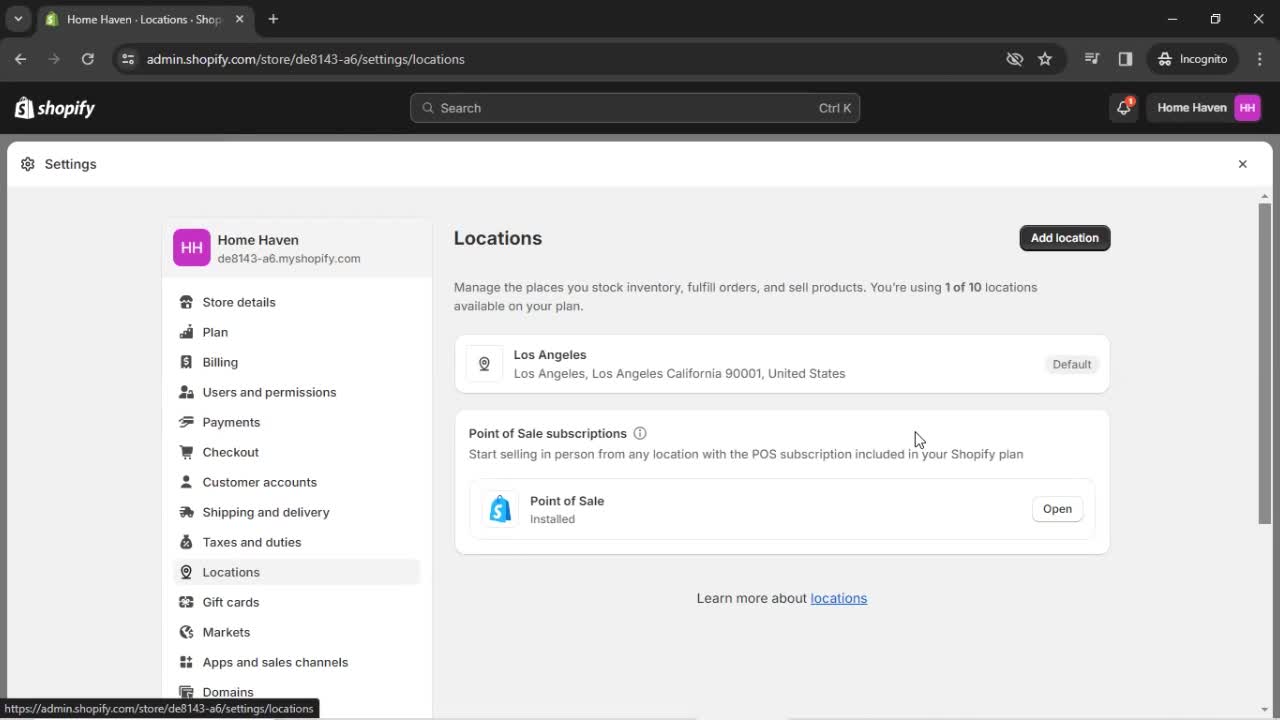Open Payments settings

(x=296, y=422)
